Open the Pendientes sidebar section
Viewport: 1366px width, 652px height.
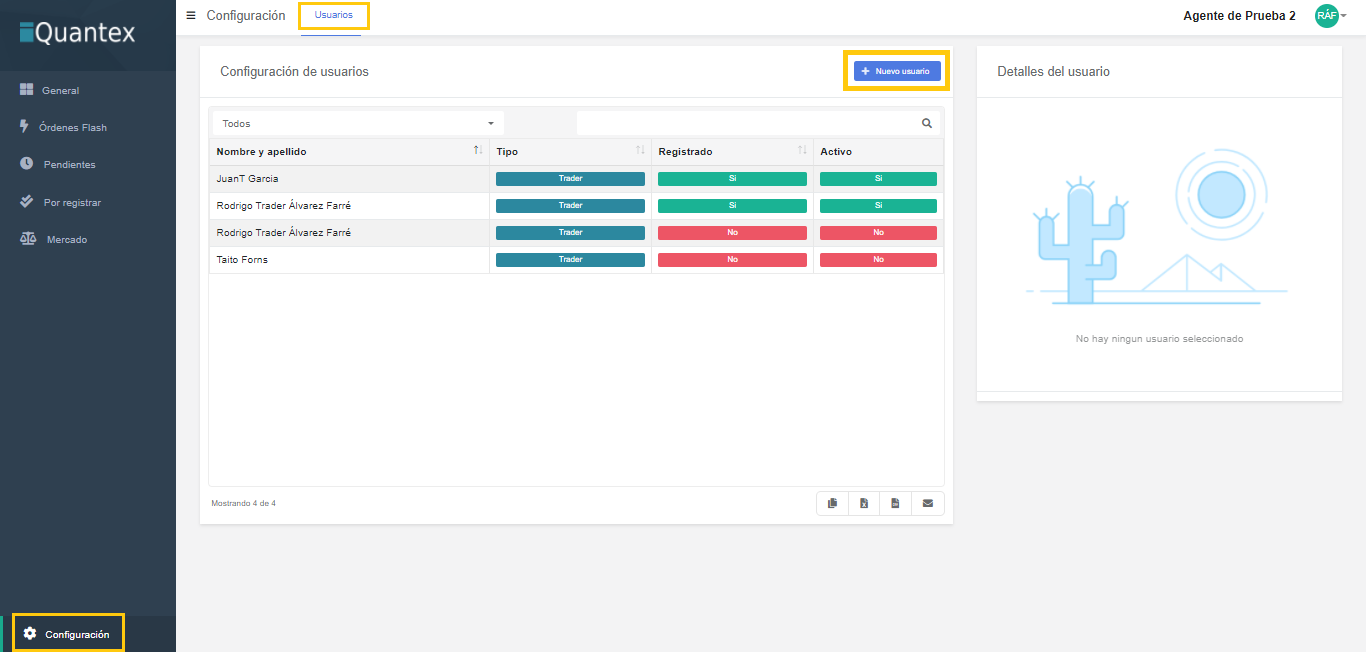point(69,165)
